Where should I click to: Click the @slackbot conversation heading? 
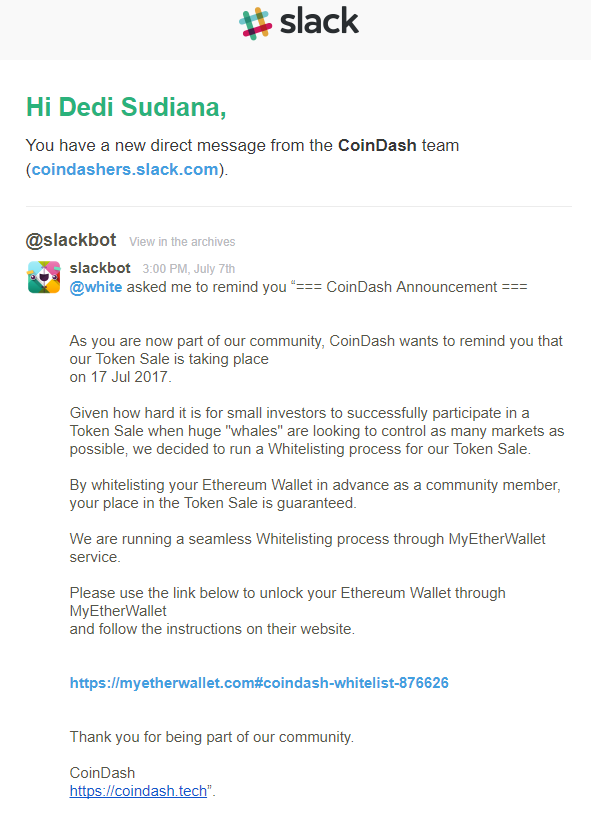[x=71, y=240]
